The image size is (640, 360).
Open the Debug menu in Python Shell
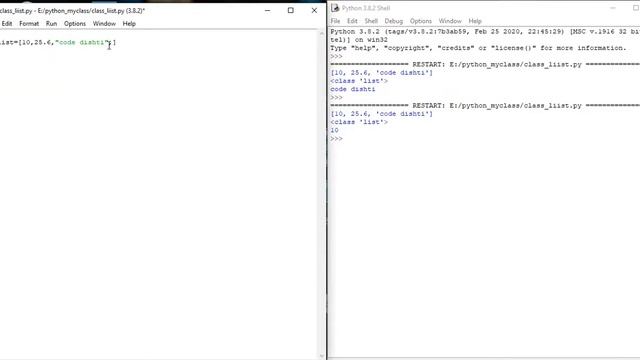pyautogui.click(x=393, y=21)
